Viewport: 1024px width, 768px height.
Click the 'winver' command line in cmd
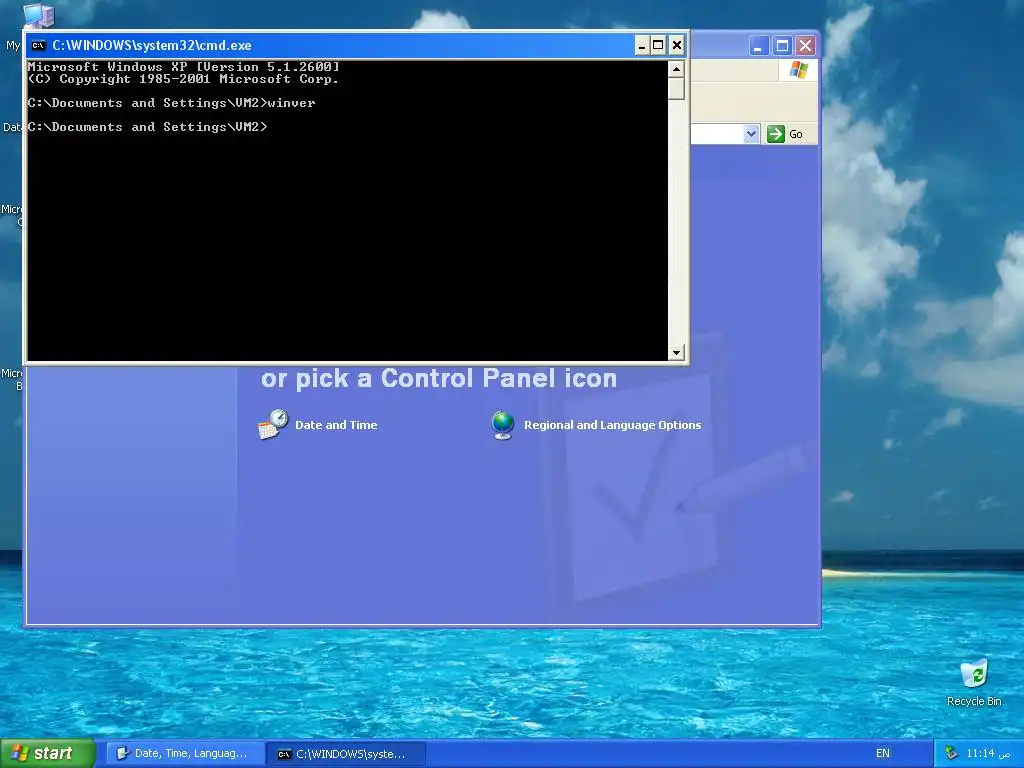click(x=171, y=103)
